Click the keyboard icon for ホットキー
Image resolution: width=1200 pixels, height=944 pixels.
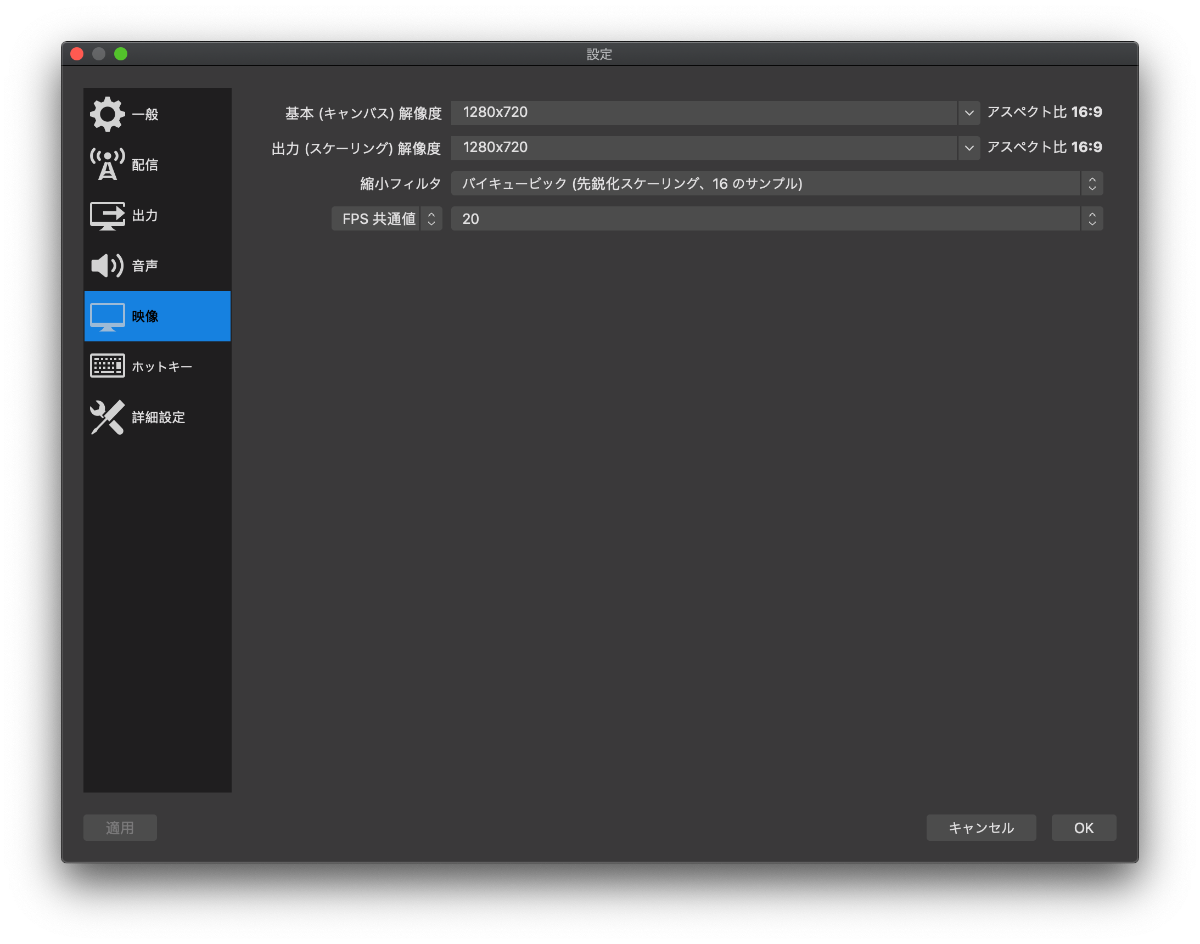107,367
